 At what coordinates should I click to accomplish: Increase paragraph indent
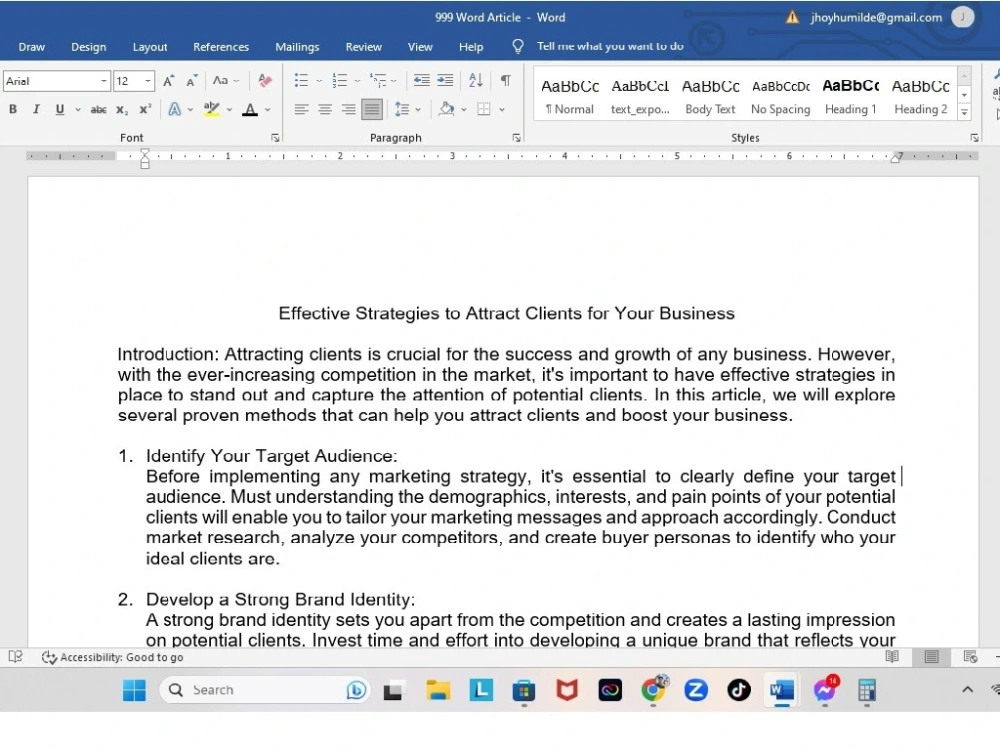click(x=445, y=80)
